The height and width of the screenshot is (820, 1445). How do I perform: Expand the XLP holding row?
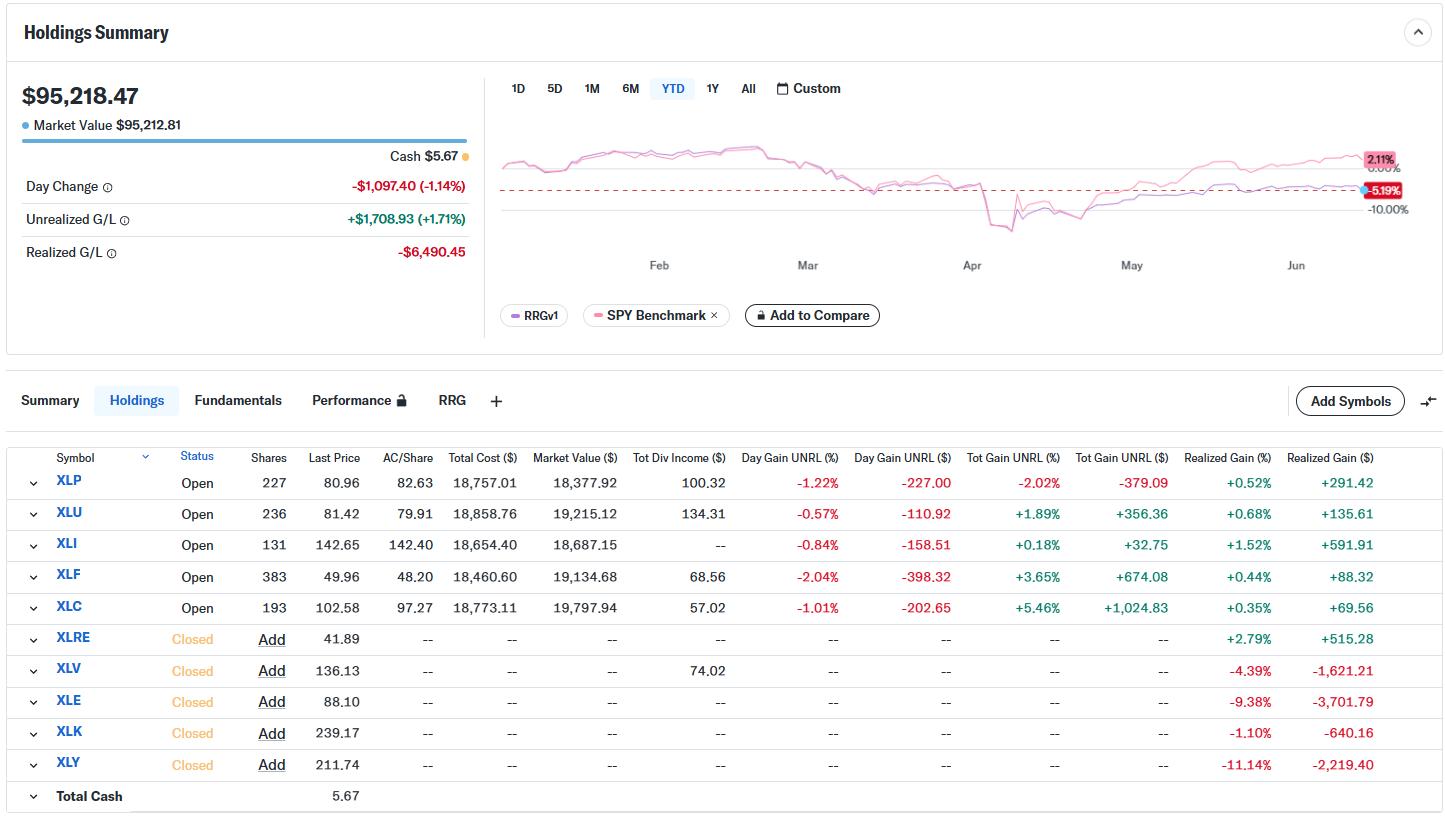(x=33, y=483)
